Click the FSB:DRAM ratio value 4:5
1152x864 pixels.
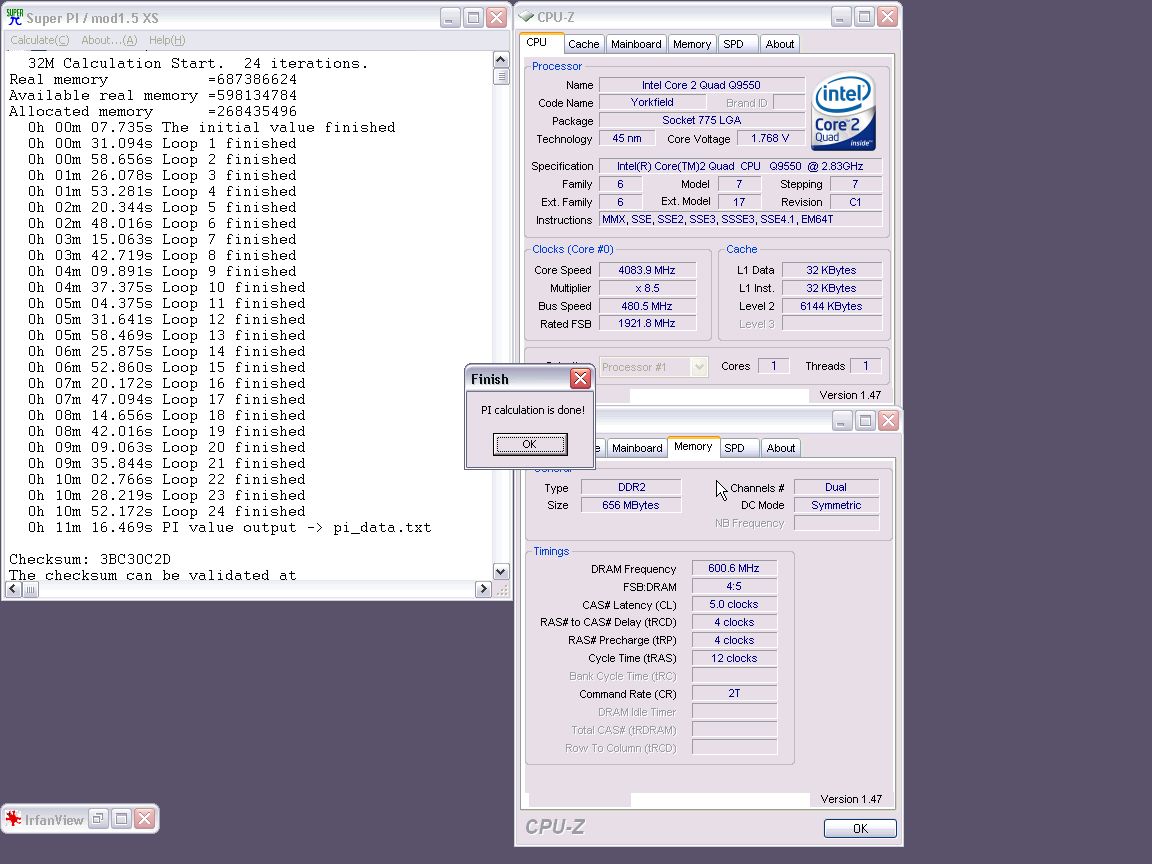[734, 586]
